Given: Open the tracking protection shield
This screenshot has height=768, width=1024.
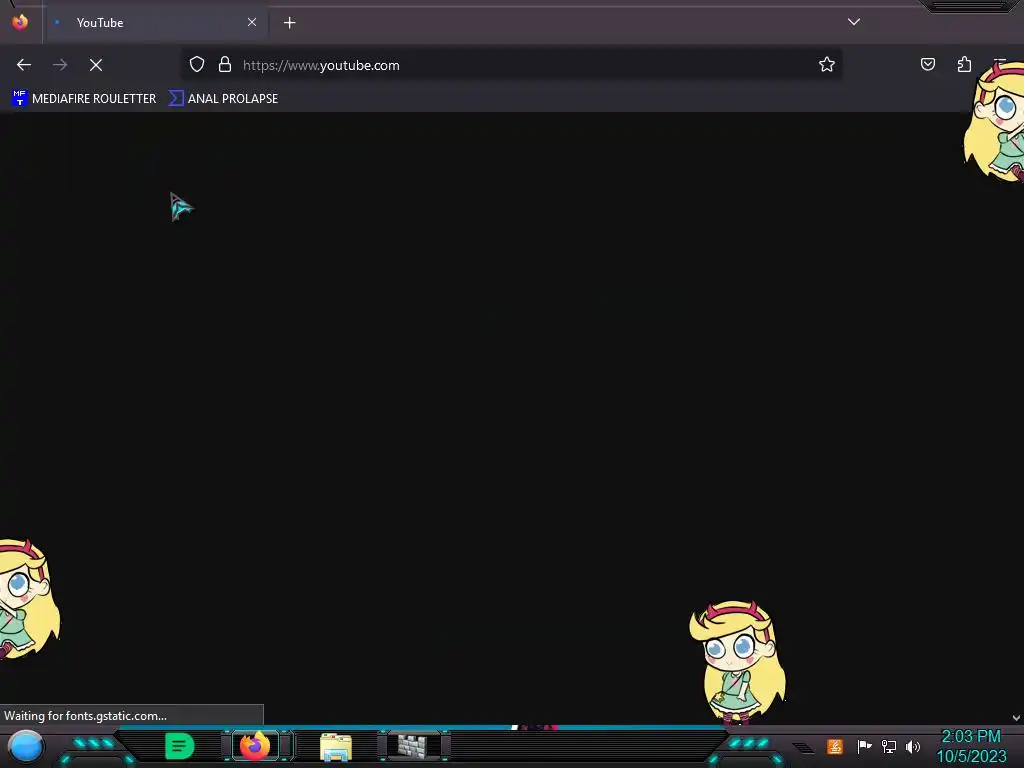Looking at the screenshot, I should point(197,64).
